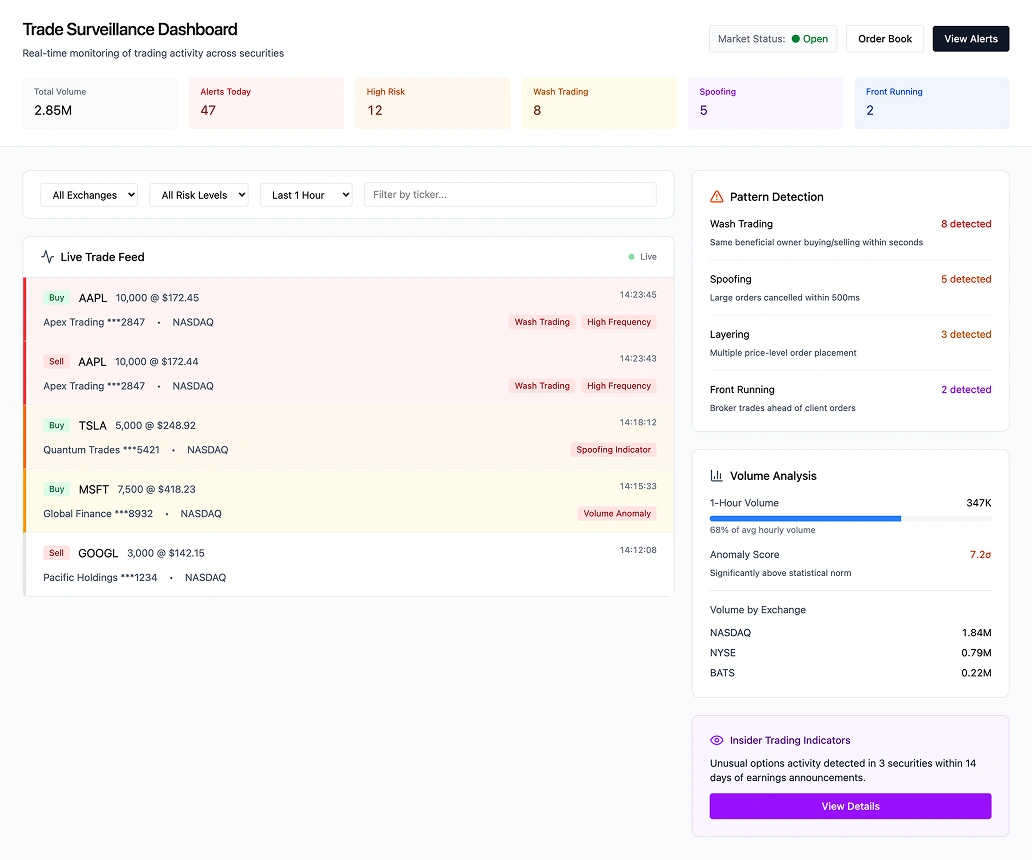Click the View Details button under Insider Trading Indicators
Image resolution: width=1032 pixels, height=860 pixels.
850,806
